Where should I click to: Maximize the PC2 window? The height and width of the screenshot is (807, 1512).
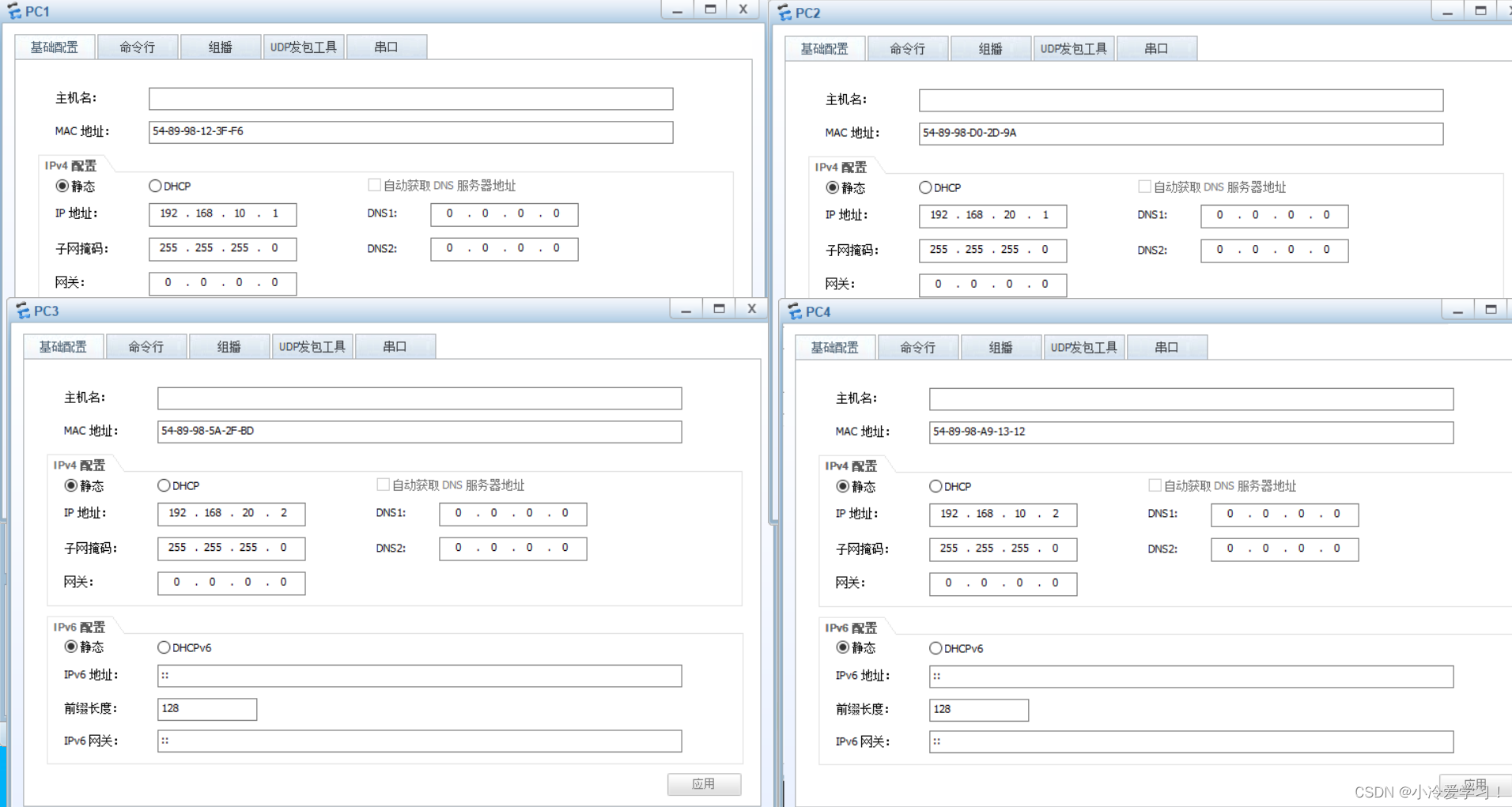1480,11
